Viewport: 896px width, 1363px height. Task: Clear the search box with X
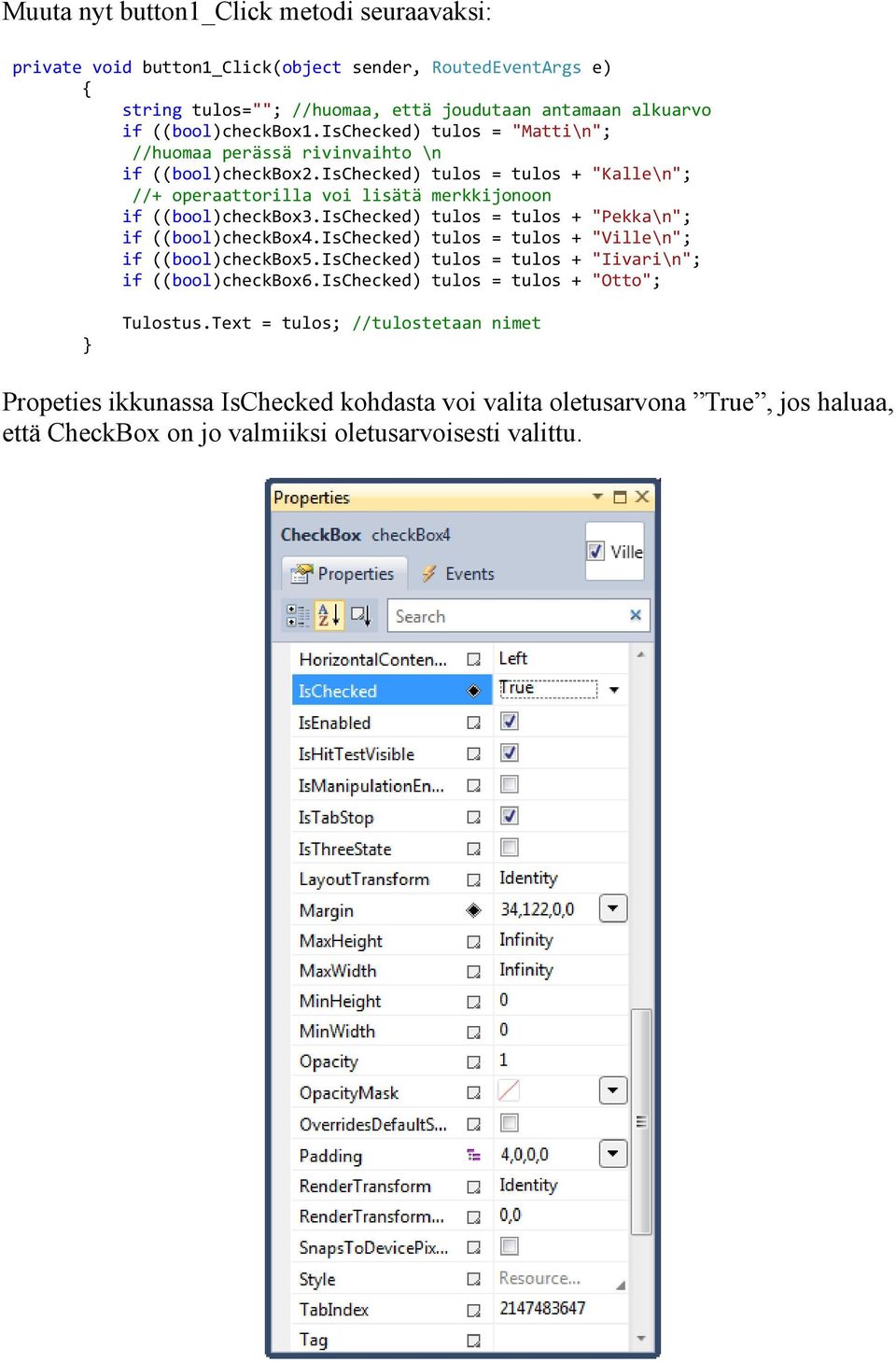(x=635, y=615)
